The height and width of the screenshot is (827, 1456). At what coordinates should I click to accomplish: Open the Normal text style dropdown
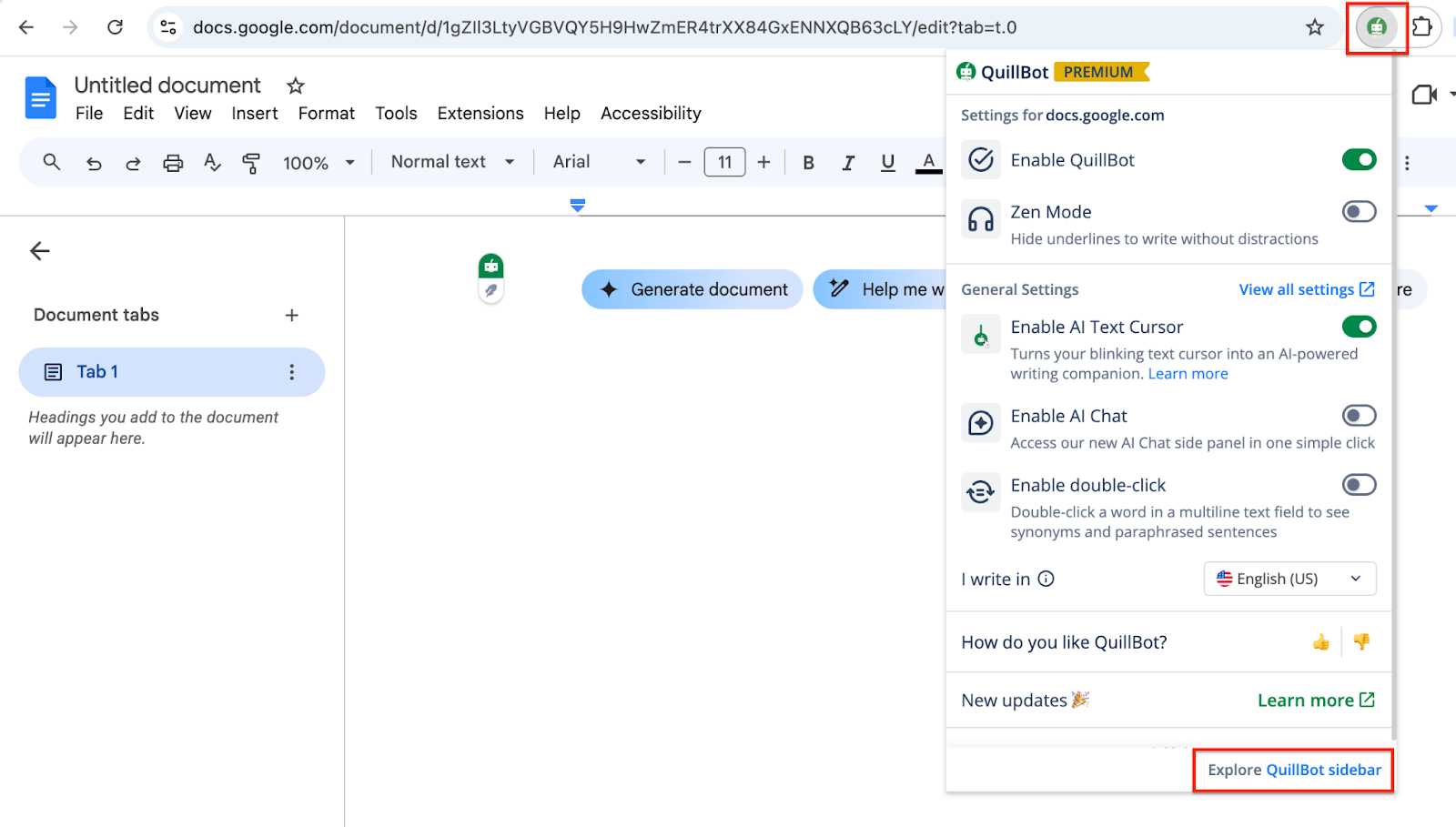click(452, 162)
